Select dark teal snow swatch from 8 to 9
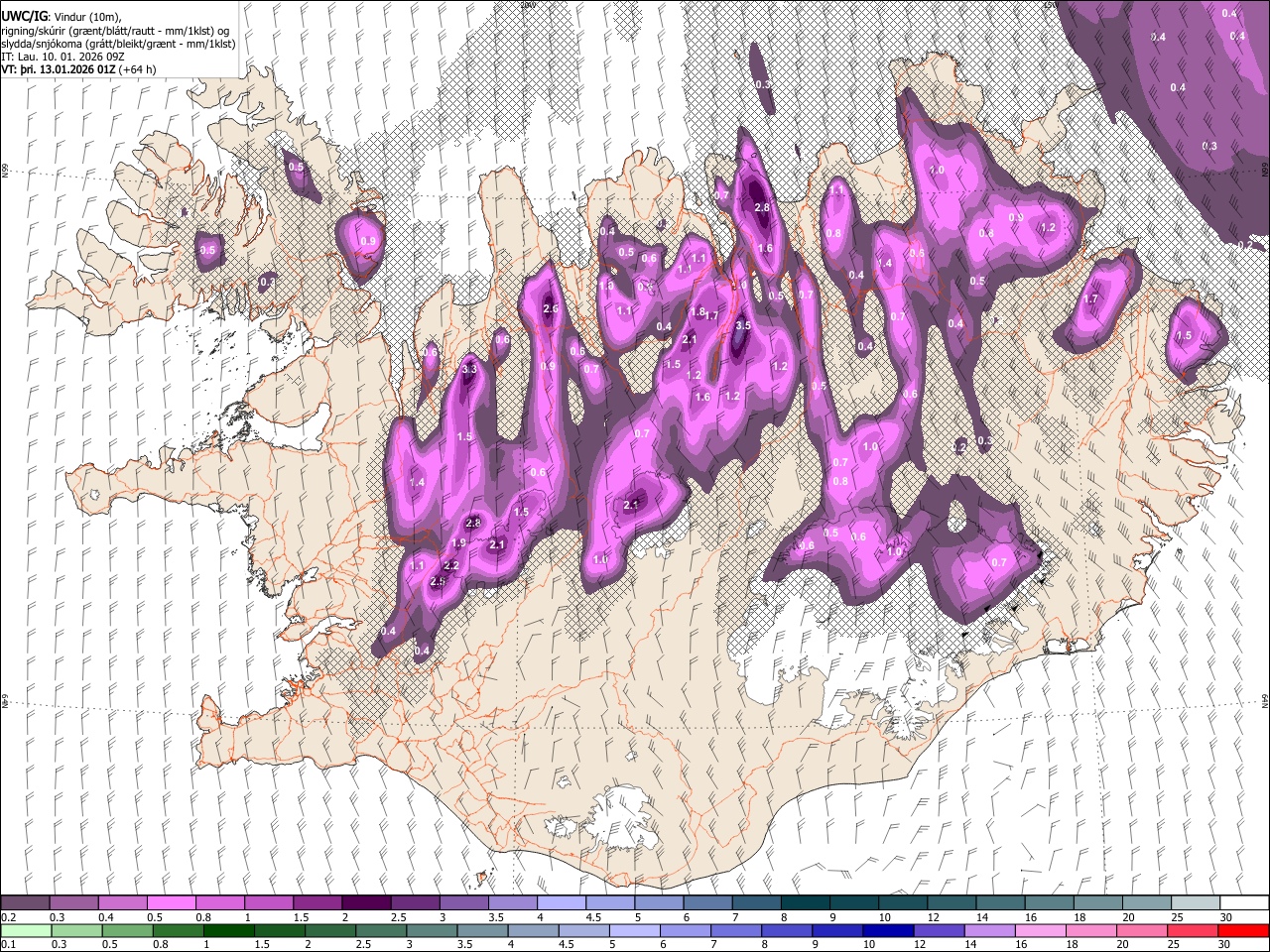Viewport: 1270px width, 952px height. [804, 902]
